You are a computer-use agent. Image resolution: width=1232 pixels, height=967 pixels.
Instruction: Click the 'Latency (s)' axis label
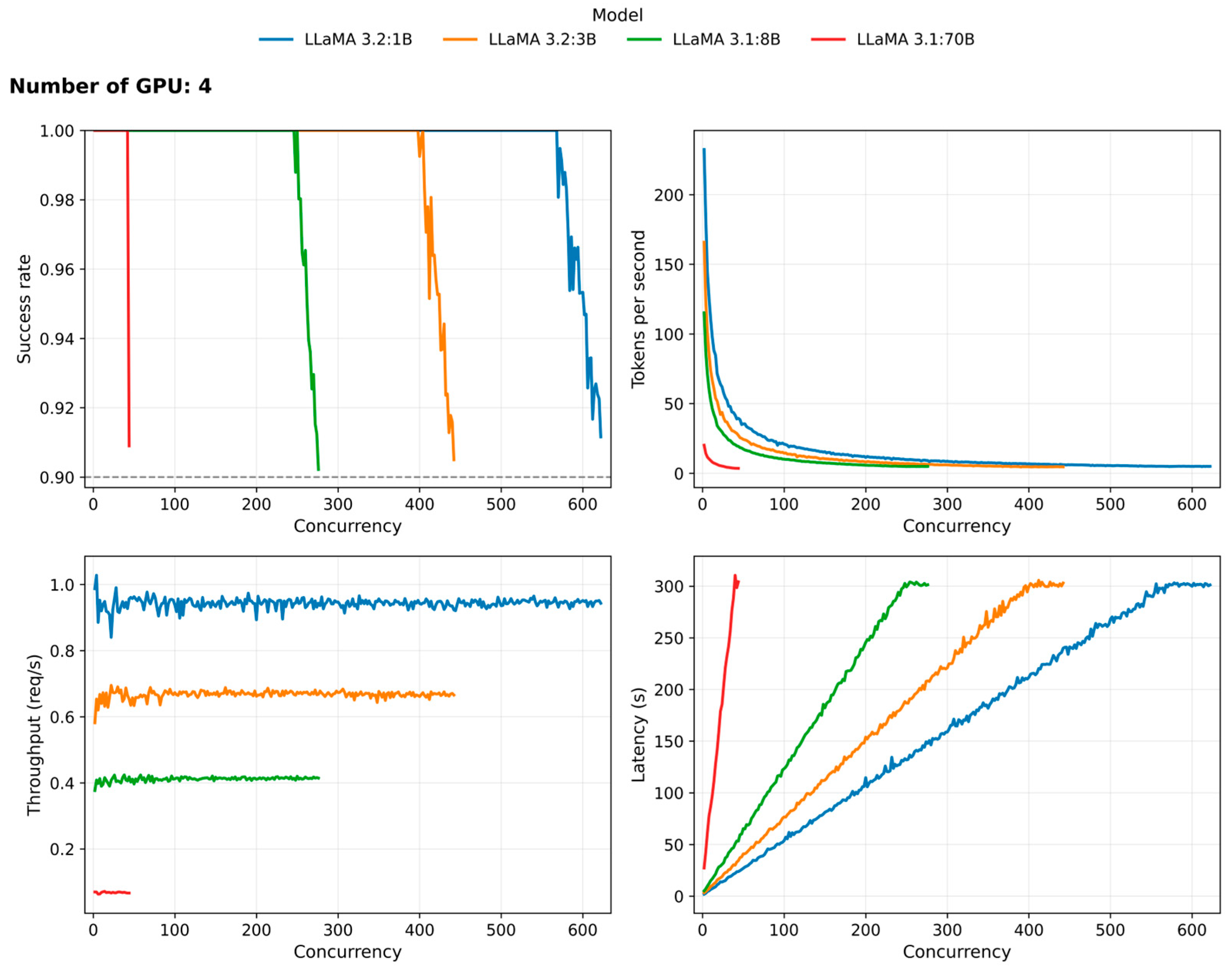[x=638, y=735]
